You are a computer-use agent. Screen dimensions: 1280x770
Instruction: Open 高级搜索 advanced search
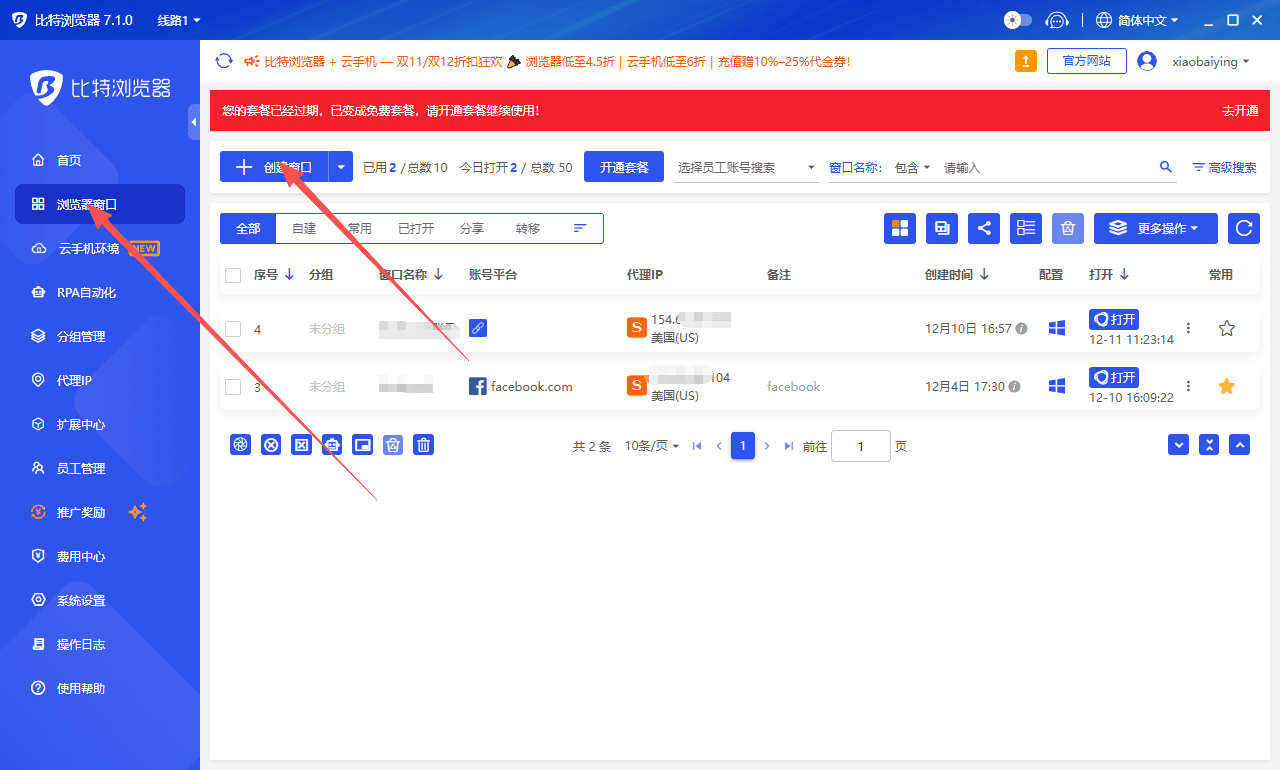(1224, 167)
